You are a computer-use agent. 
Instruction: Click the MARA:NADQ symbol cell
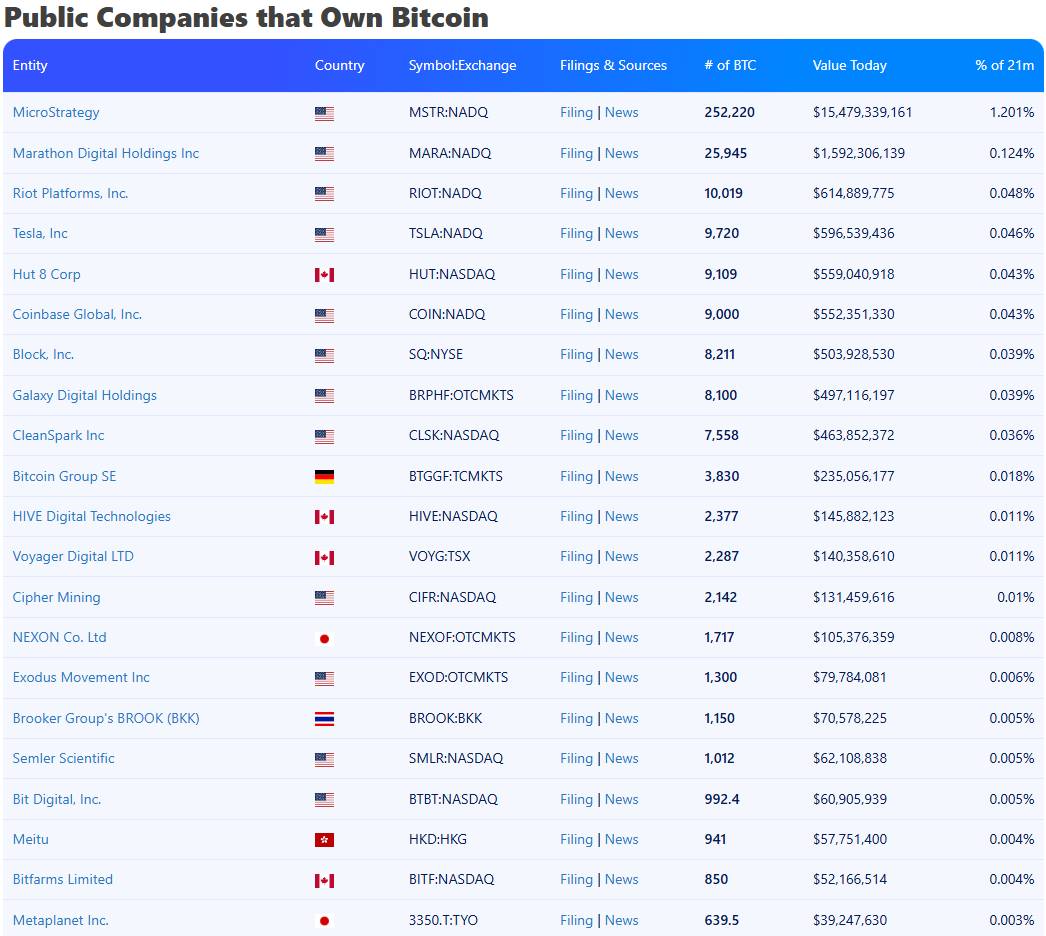pyautogui.click(x=450, y=153)
